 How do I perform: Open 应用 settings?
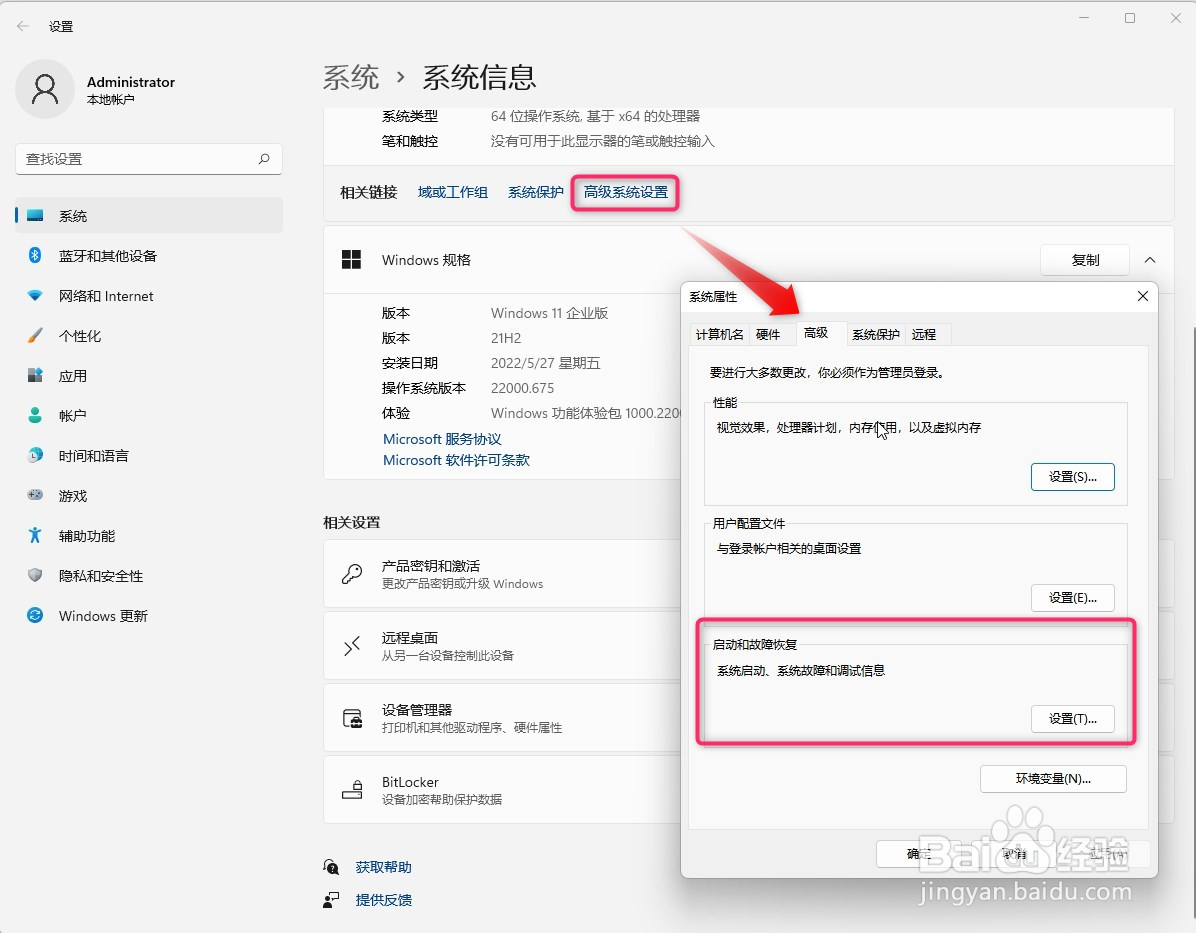149,376
